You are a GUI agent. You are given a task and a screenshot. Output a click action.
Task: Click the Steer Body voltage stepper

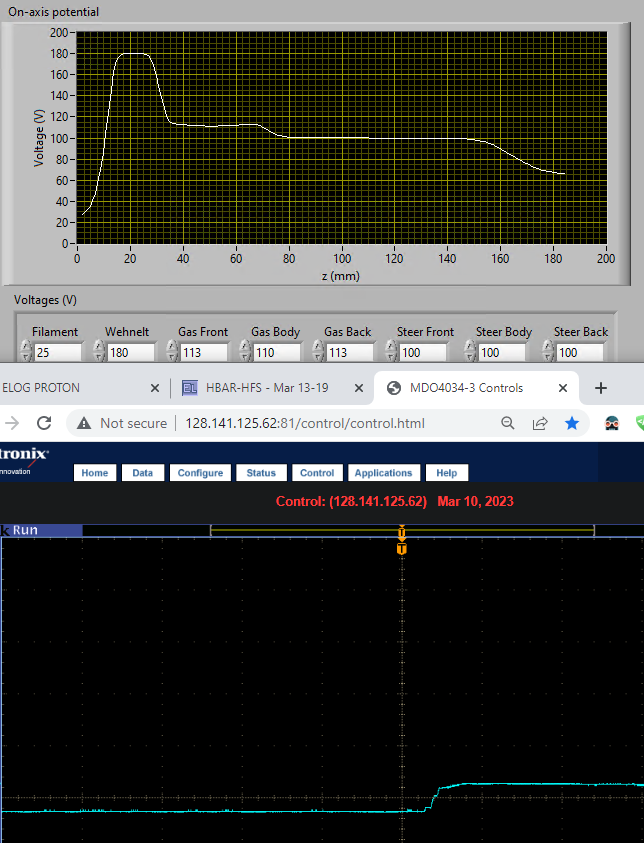(470, 352)
